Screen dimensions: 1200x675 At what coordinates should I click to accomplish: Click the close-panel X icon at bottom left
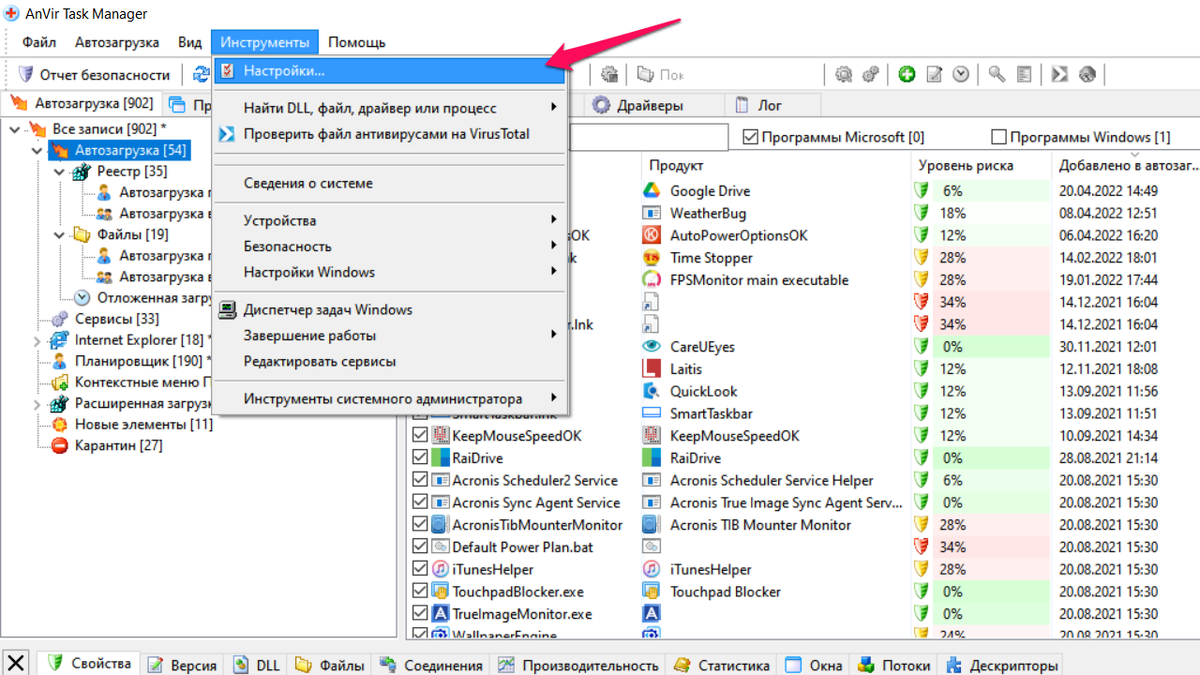pos(17,662)
